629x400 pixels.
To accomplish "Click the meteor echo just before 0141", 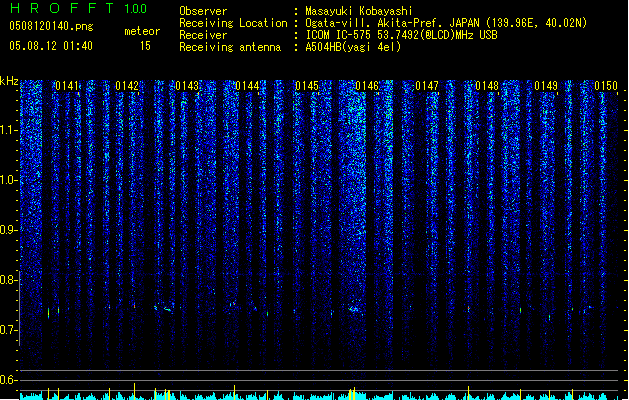I will pyautogui.click(x=49, y=313).
